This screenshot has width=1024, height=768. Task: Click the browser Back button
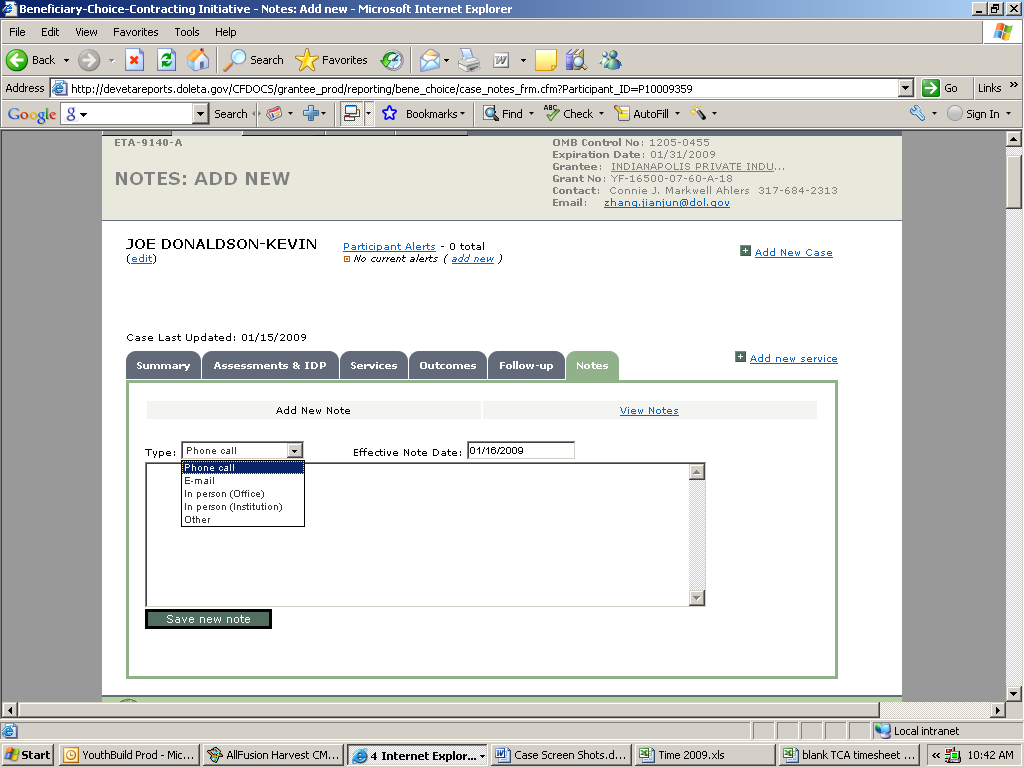pyautogui.click(x=31, y=60)
